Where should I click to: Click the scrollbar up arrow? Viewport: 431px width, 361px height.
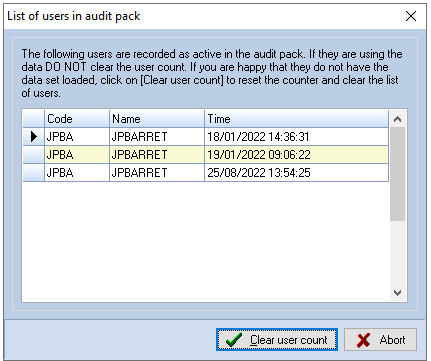pos(397,119)
